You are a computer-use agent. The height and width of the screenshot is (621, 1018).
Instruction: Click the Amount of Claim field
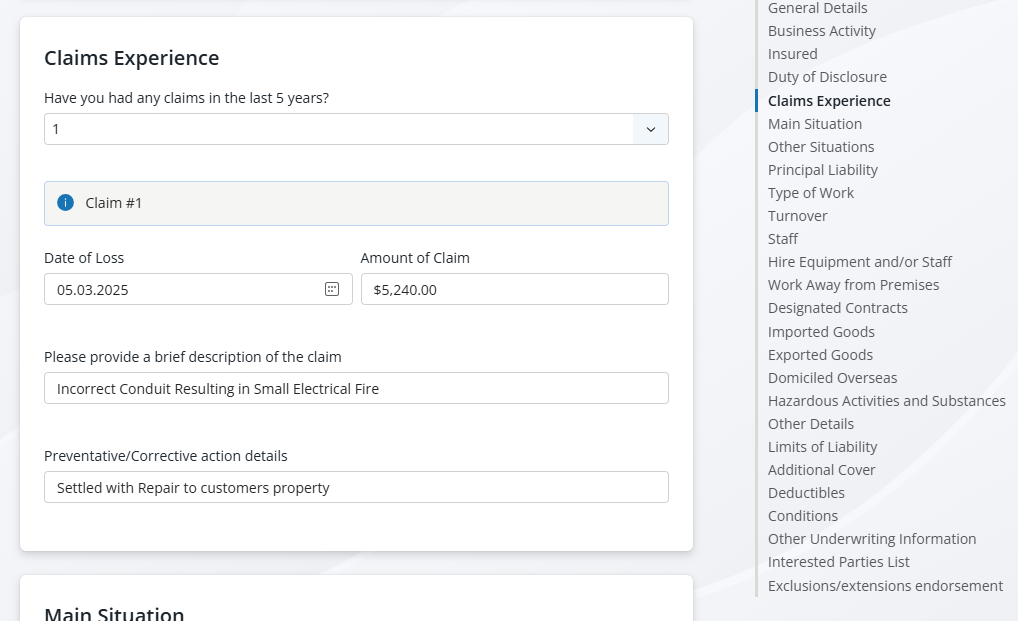pos(514,289)
